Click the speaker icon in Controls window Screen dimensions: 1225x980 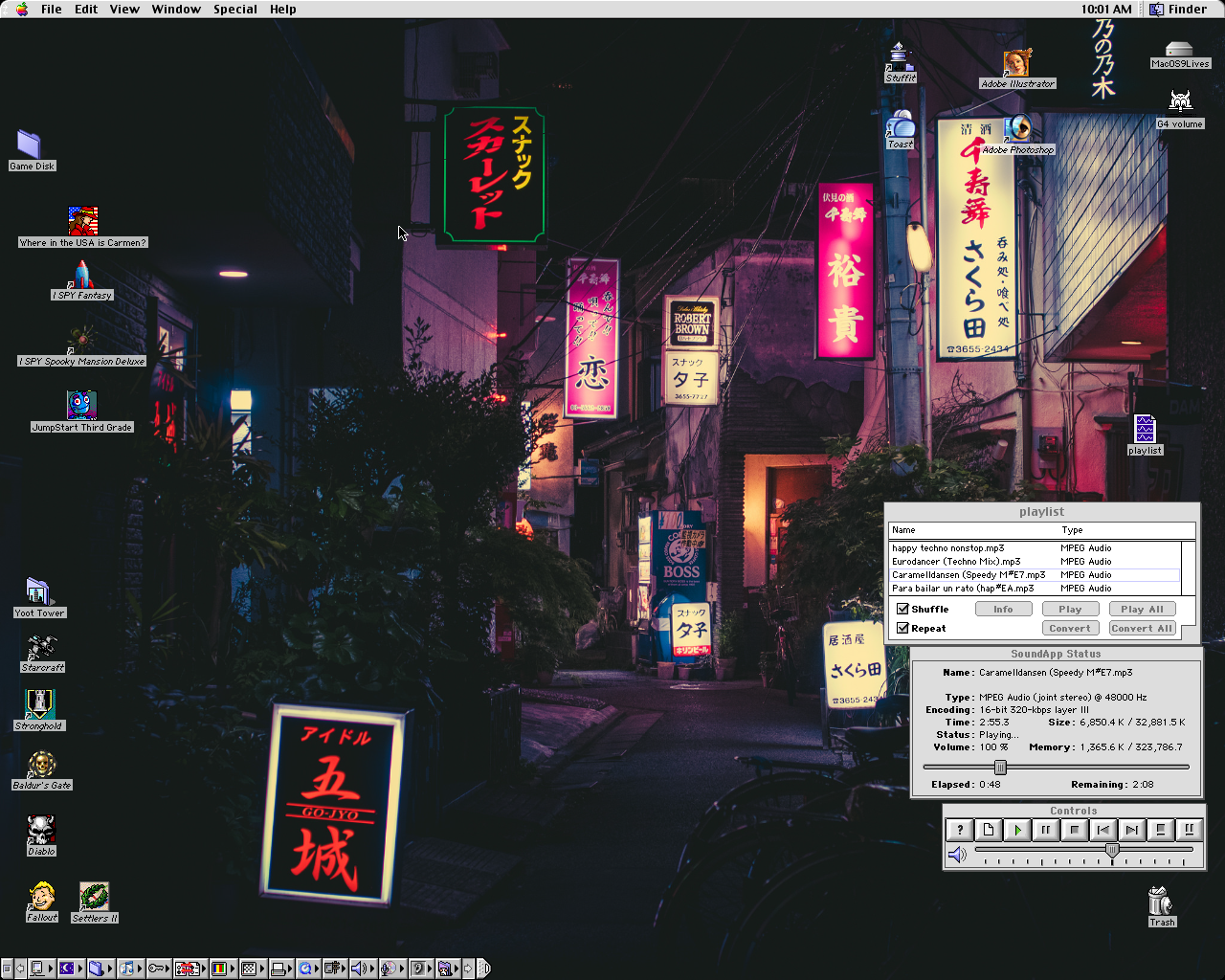957,854
